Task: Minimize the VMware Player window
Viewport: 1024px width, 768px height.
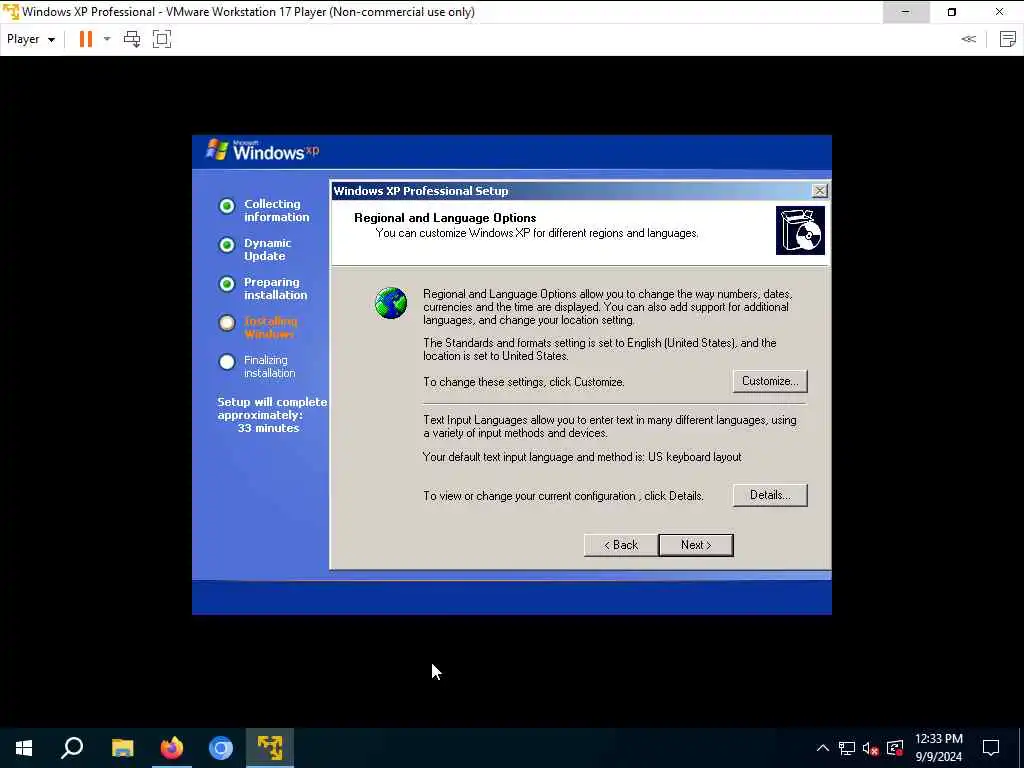Action: tap(906, 12)
